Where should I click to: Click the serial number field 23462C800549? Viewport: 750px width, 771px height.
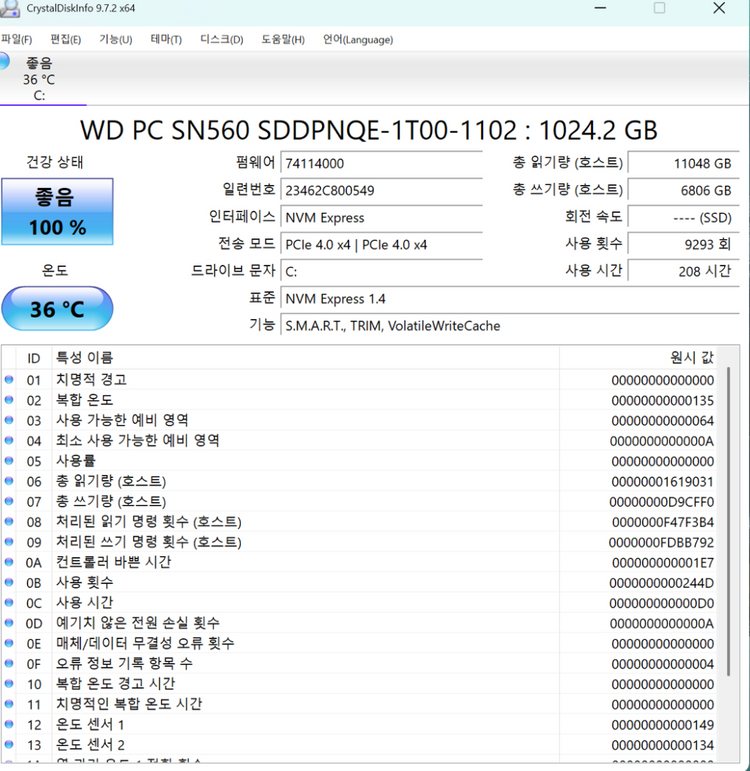381,190
